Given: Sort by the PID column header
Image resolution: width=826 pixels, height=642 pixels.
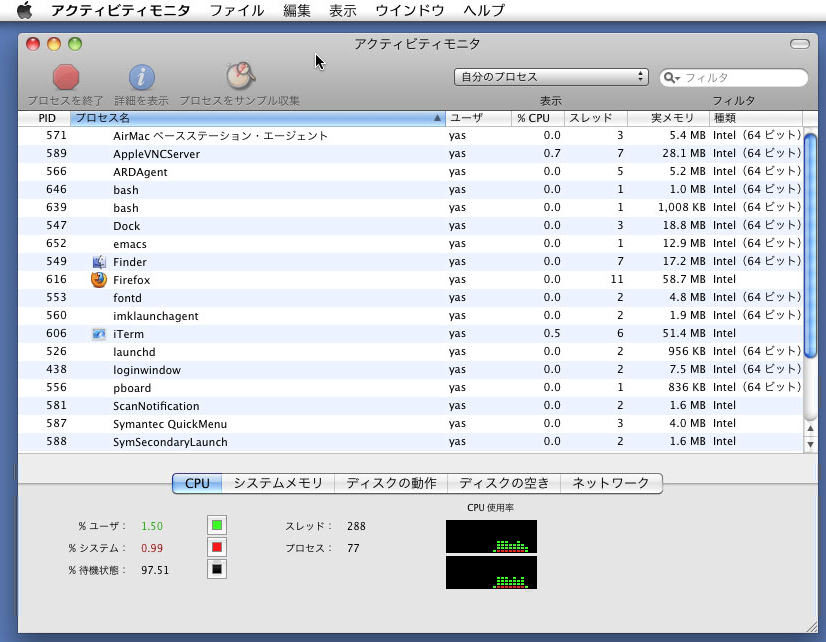Looking at the screenshot, I should tap(44, 118).
